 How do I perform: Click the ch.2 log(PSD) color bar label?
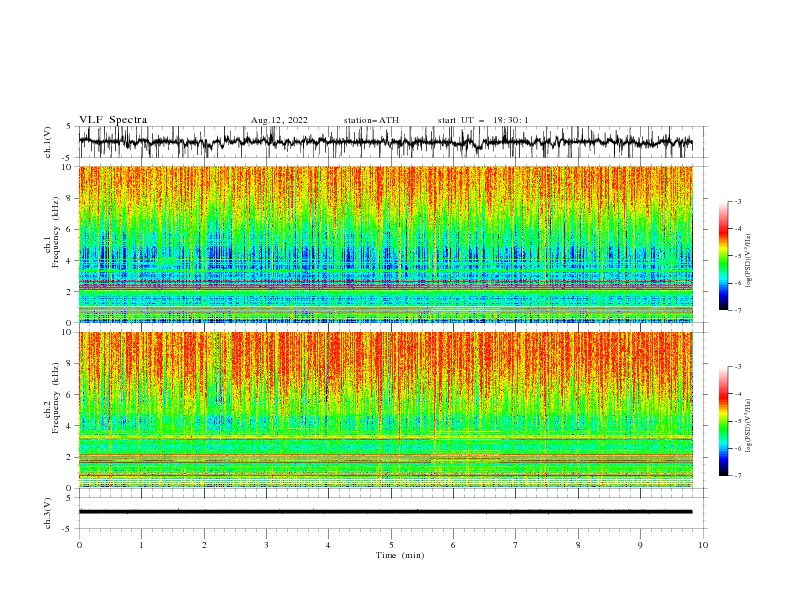pos(748,425)
